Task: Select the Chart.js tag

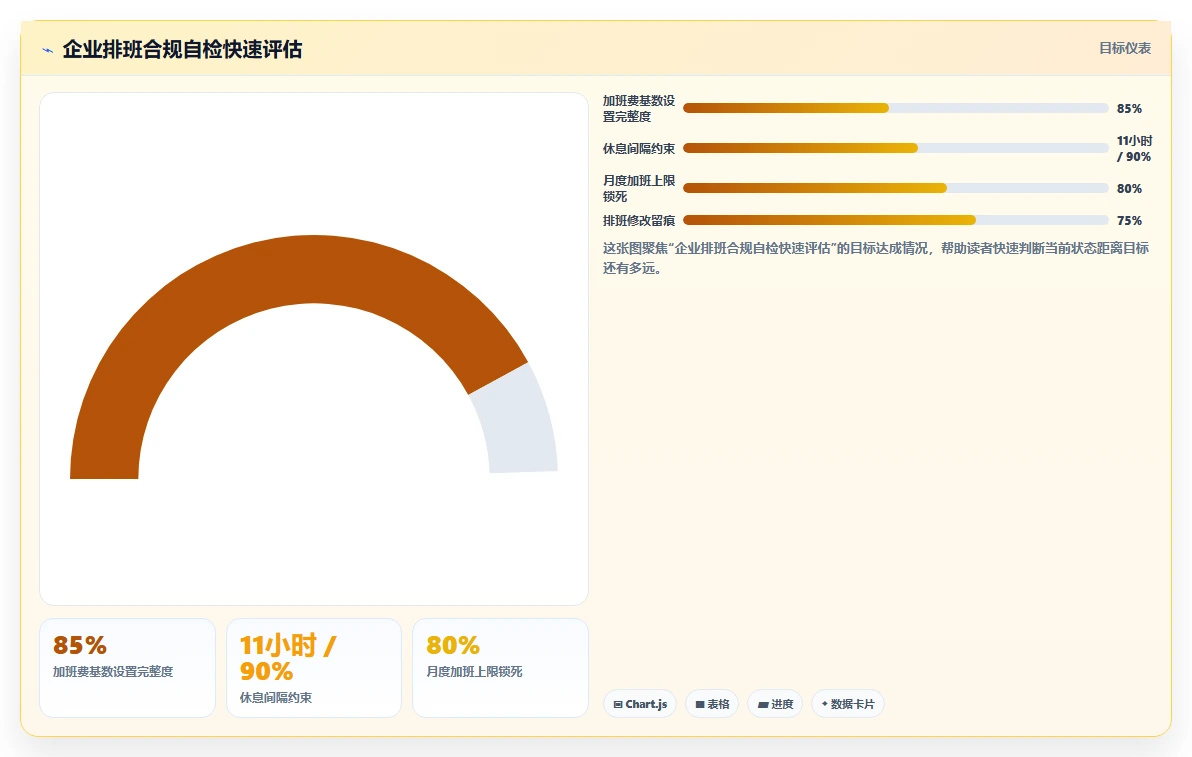Action: [x=640, y=704]
